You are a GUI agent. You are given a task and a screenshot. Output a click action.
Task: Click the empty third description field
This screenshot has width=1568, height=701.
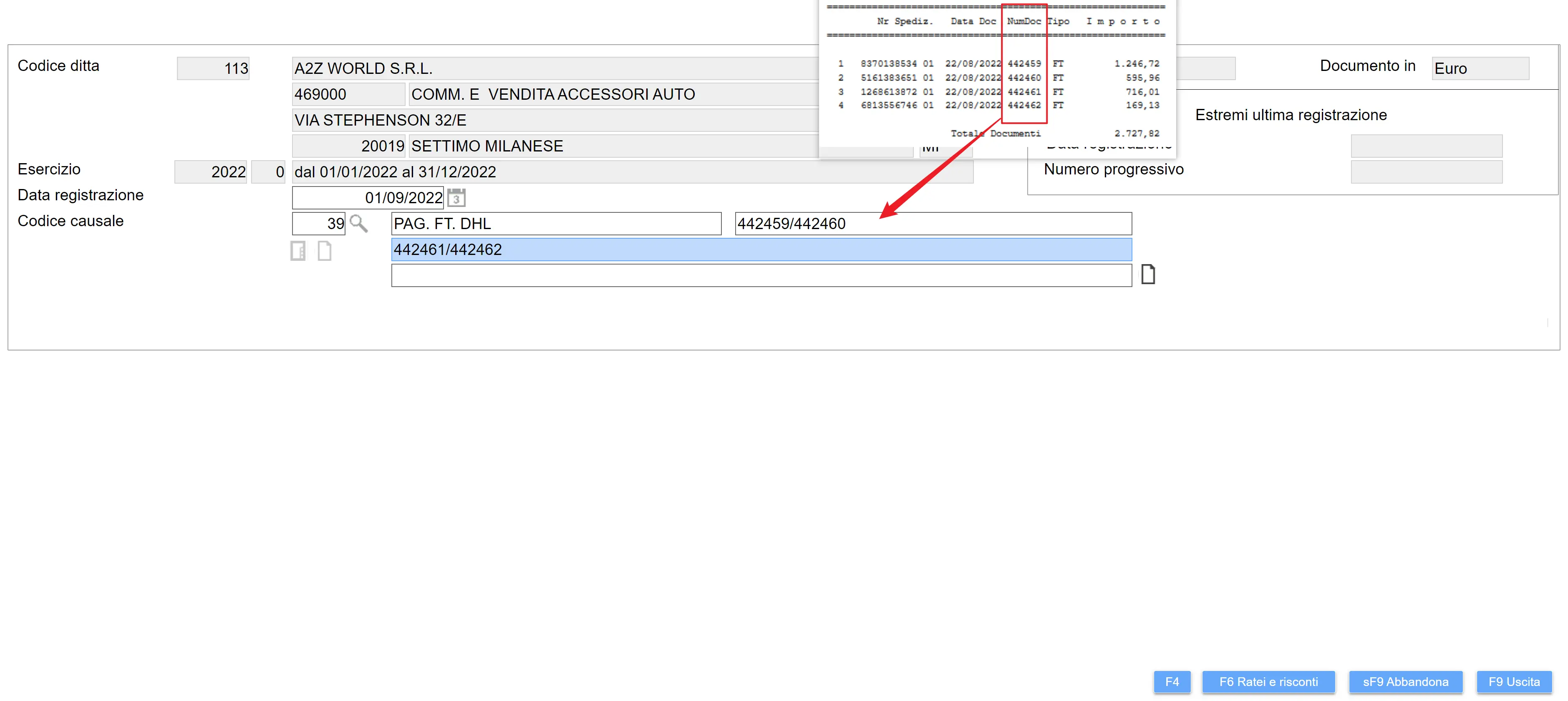[x=761, y=276]
